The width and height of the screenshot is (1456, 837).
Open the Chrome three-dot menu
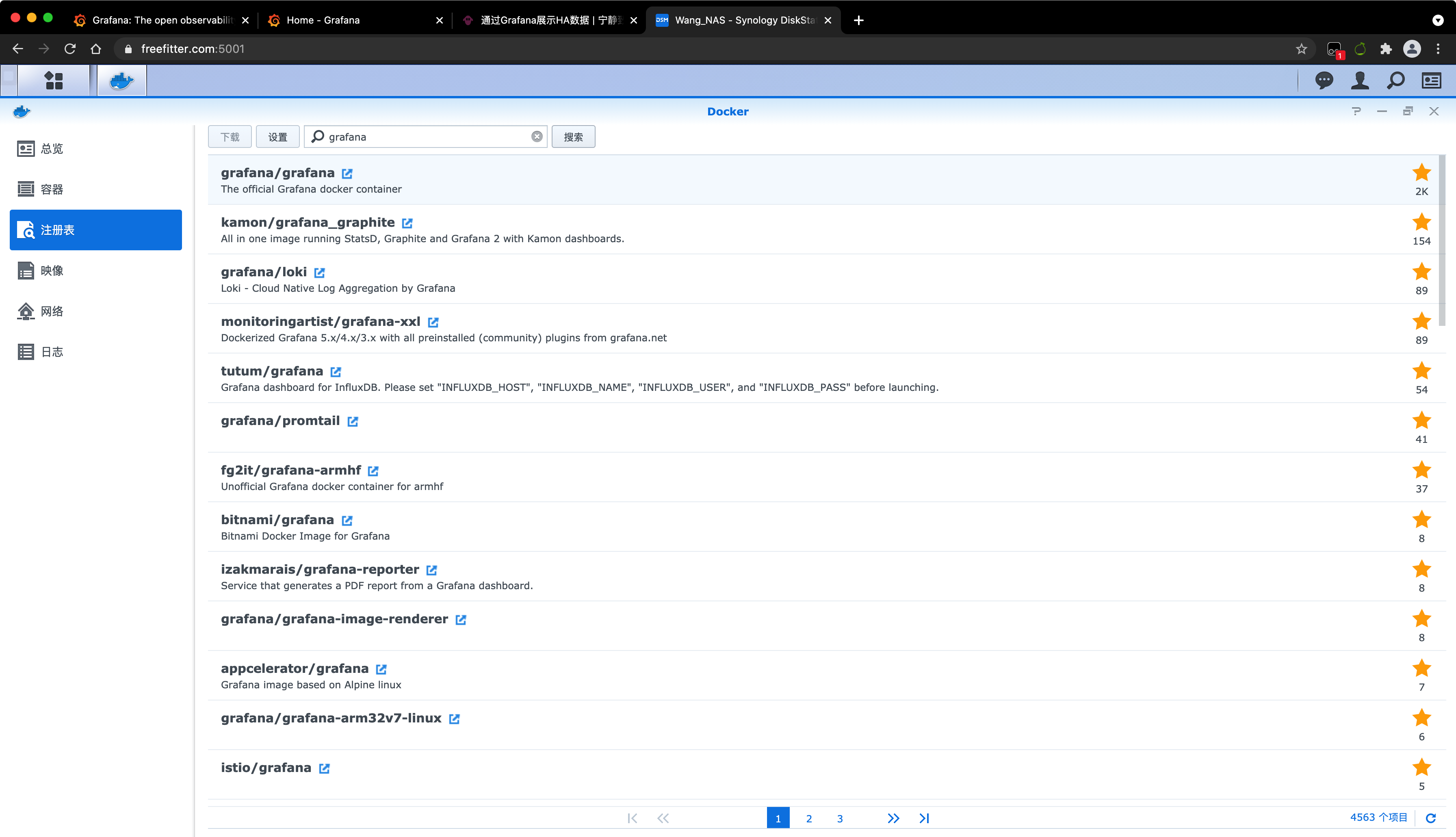point(1438,49)
